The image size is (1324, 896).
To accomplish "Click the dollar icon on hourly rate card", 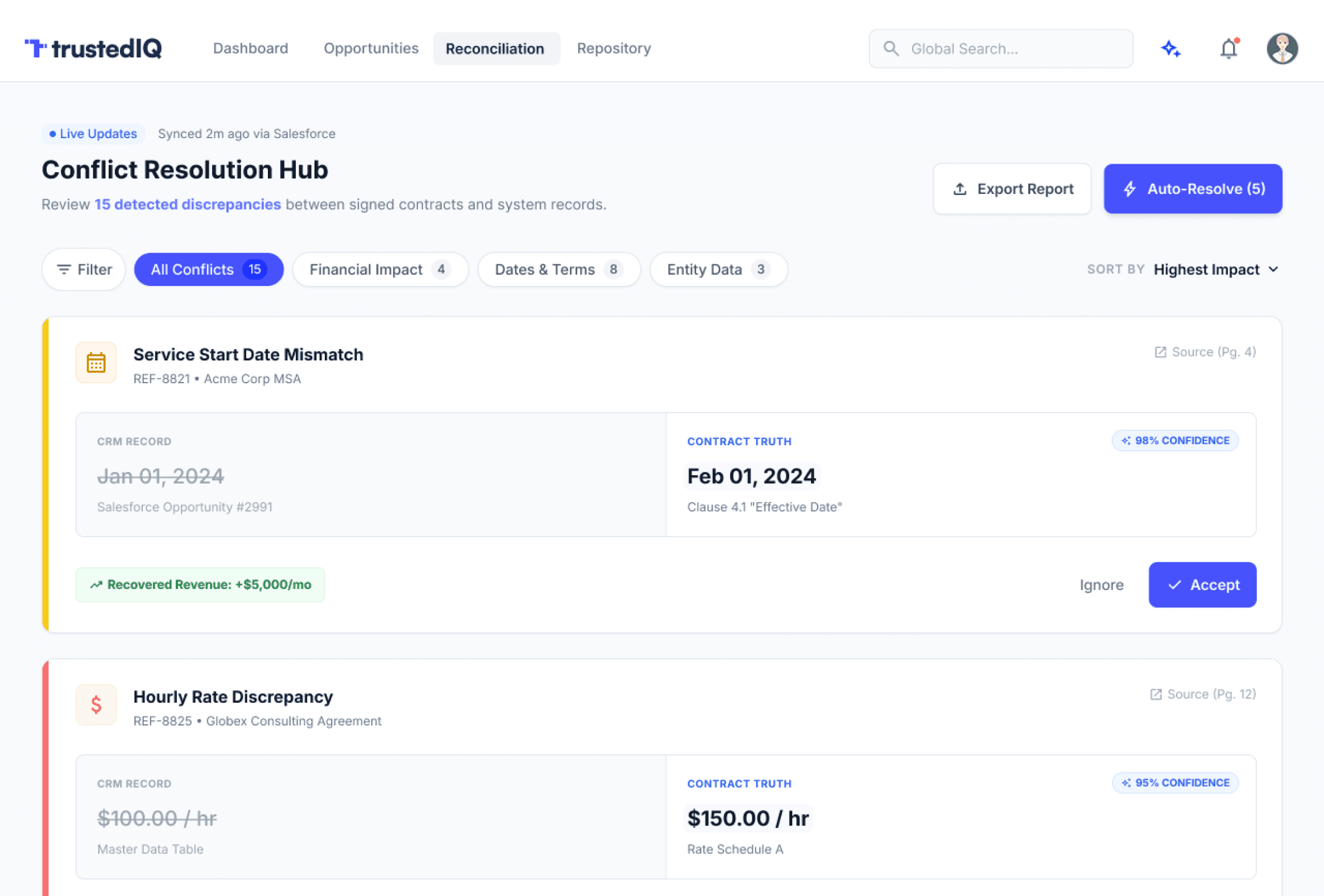I will (x=96, y=704).
